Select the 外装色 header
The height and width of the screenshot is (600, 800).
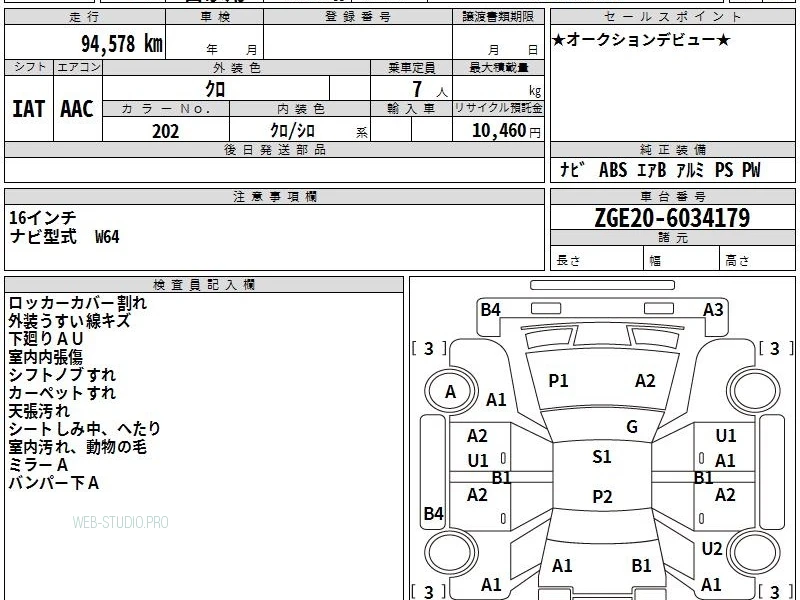[237, 67]
